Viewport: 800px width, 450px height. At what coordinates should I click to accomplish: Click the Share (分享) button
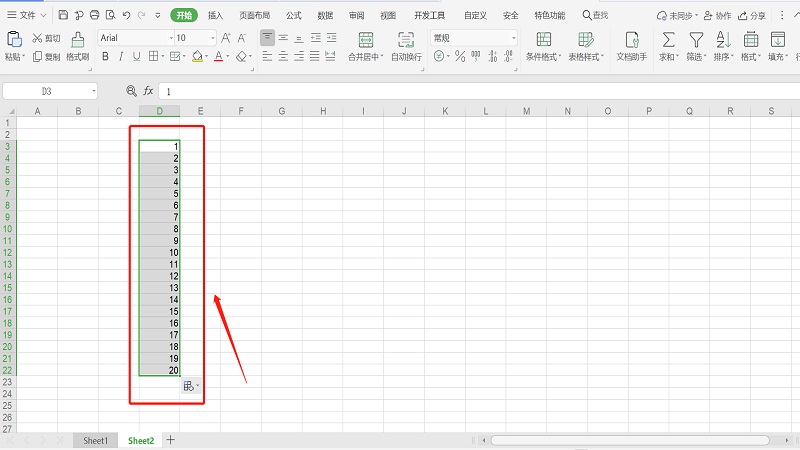(753, 16)
